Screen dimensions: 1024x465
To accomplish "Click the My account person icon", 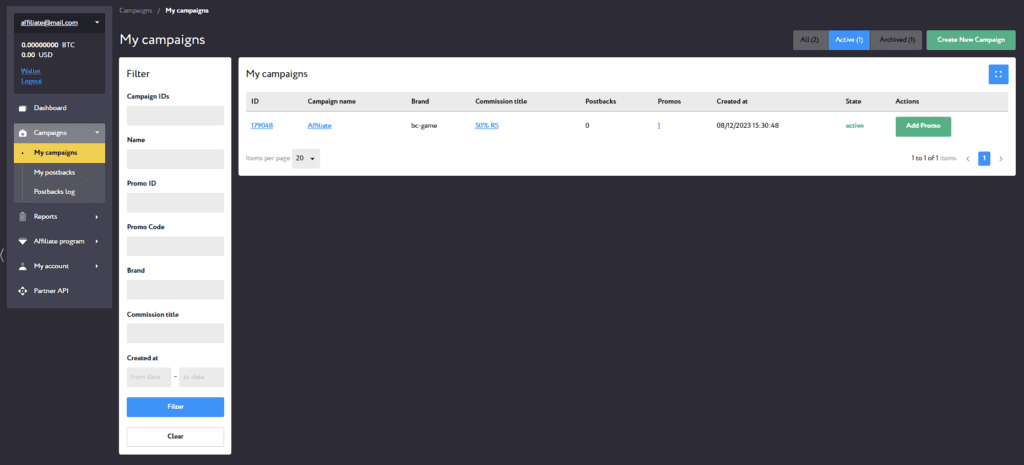I will point(23,266).
